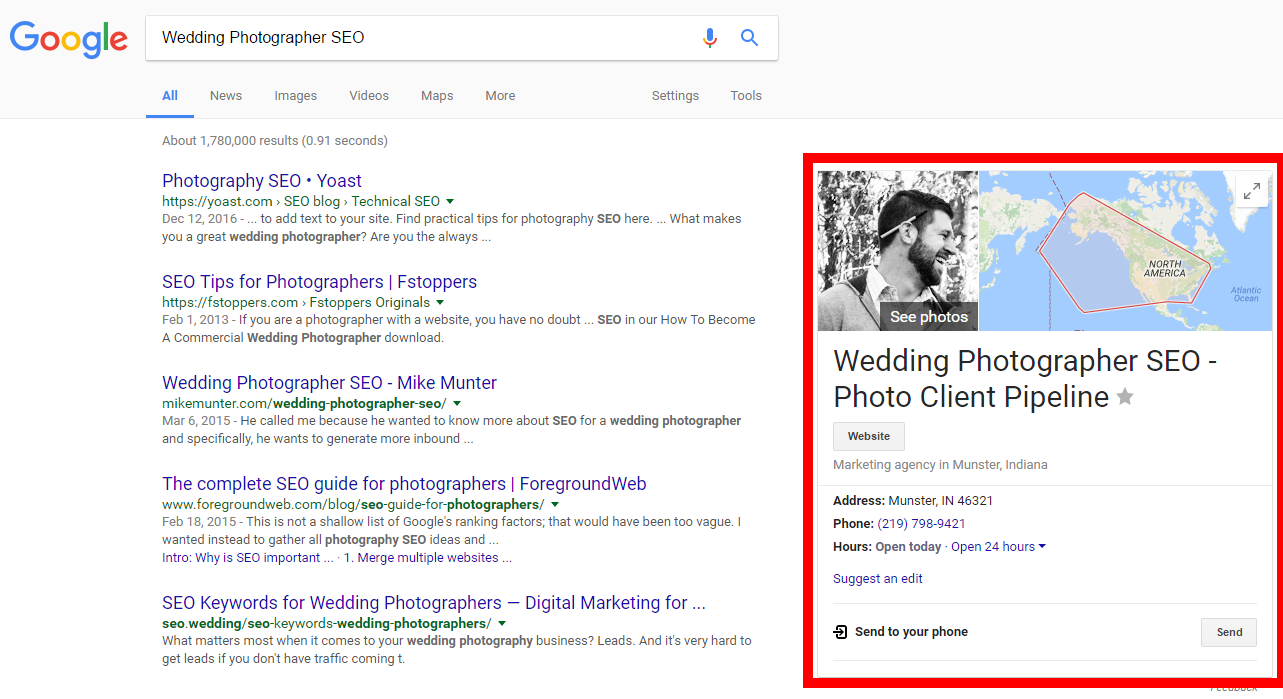Screen dimensions: 1283x699
Task: Click the Send button
Action: (x=1229, y=632)
